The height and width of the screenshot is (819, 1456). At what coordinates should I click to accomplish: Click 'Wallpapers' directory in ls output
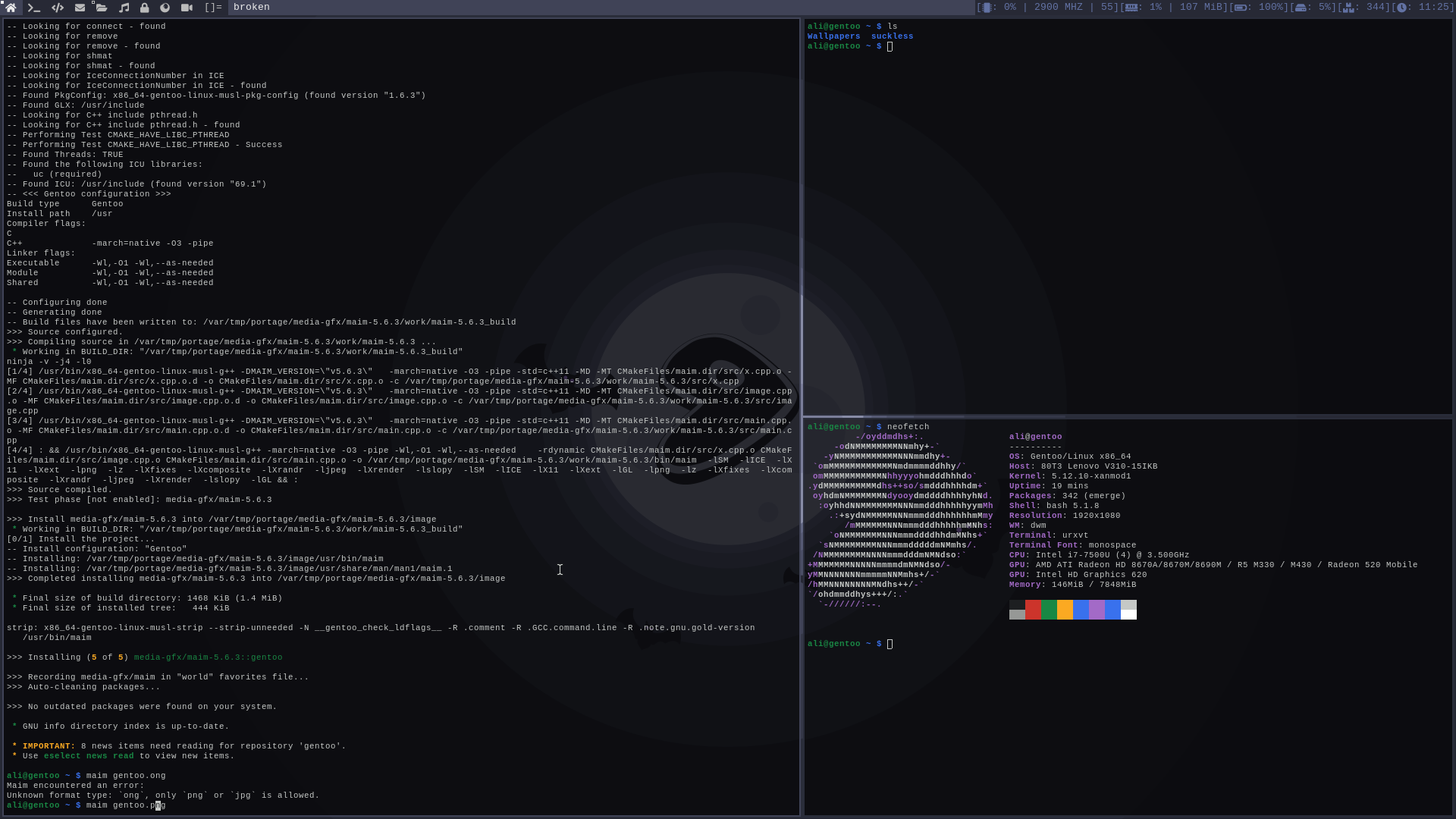(x=833, y=36)
